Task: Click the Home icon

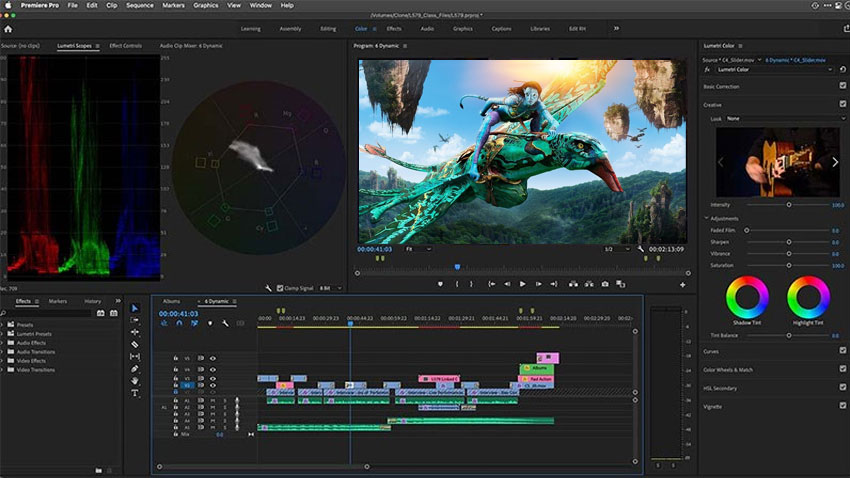Action: click(8, 29)
